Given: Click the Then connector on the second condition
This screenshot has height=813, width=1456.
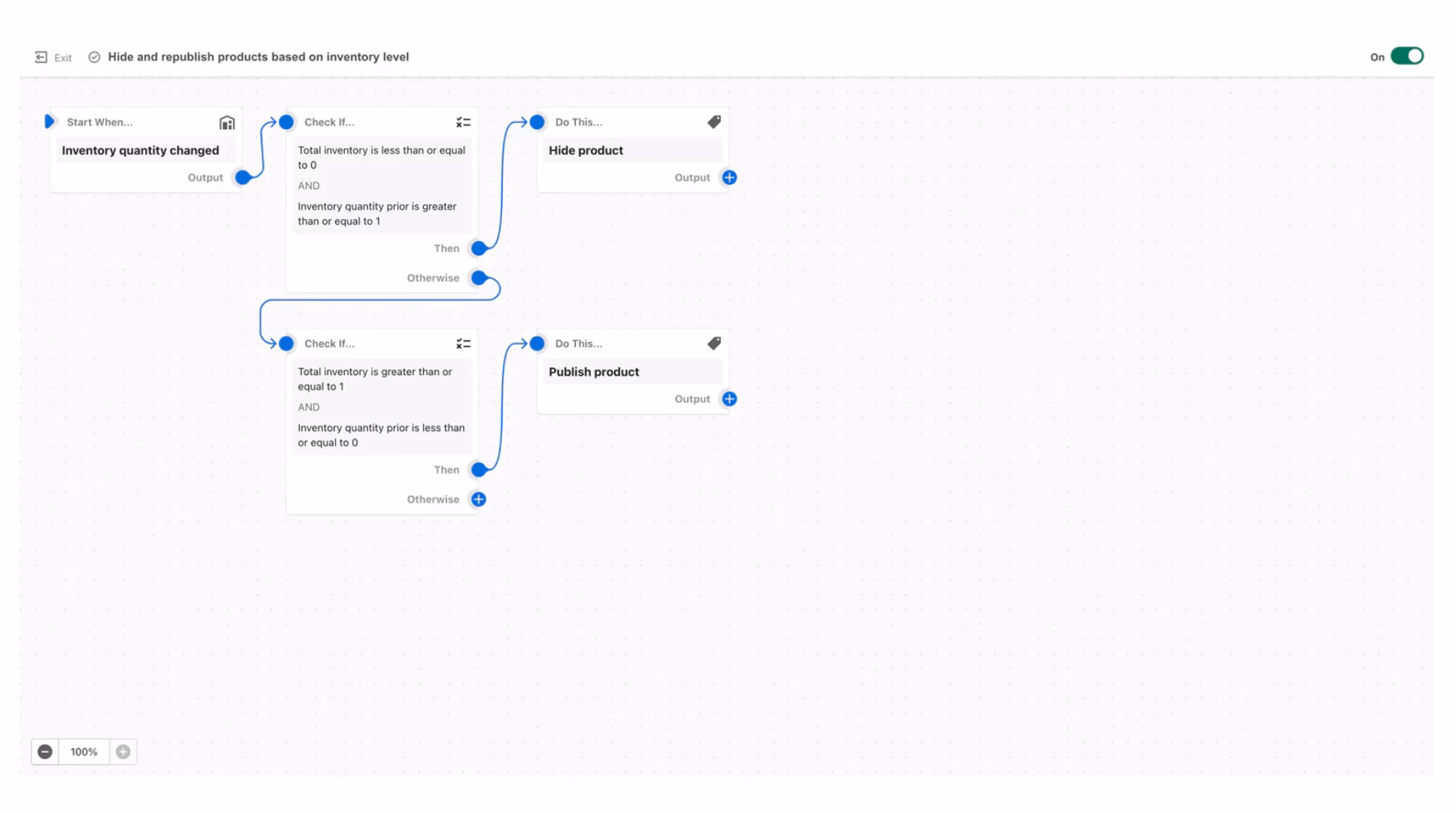Looking at the screenshot, I should point(477,469).
